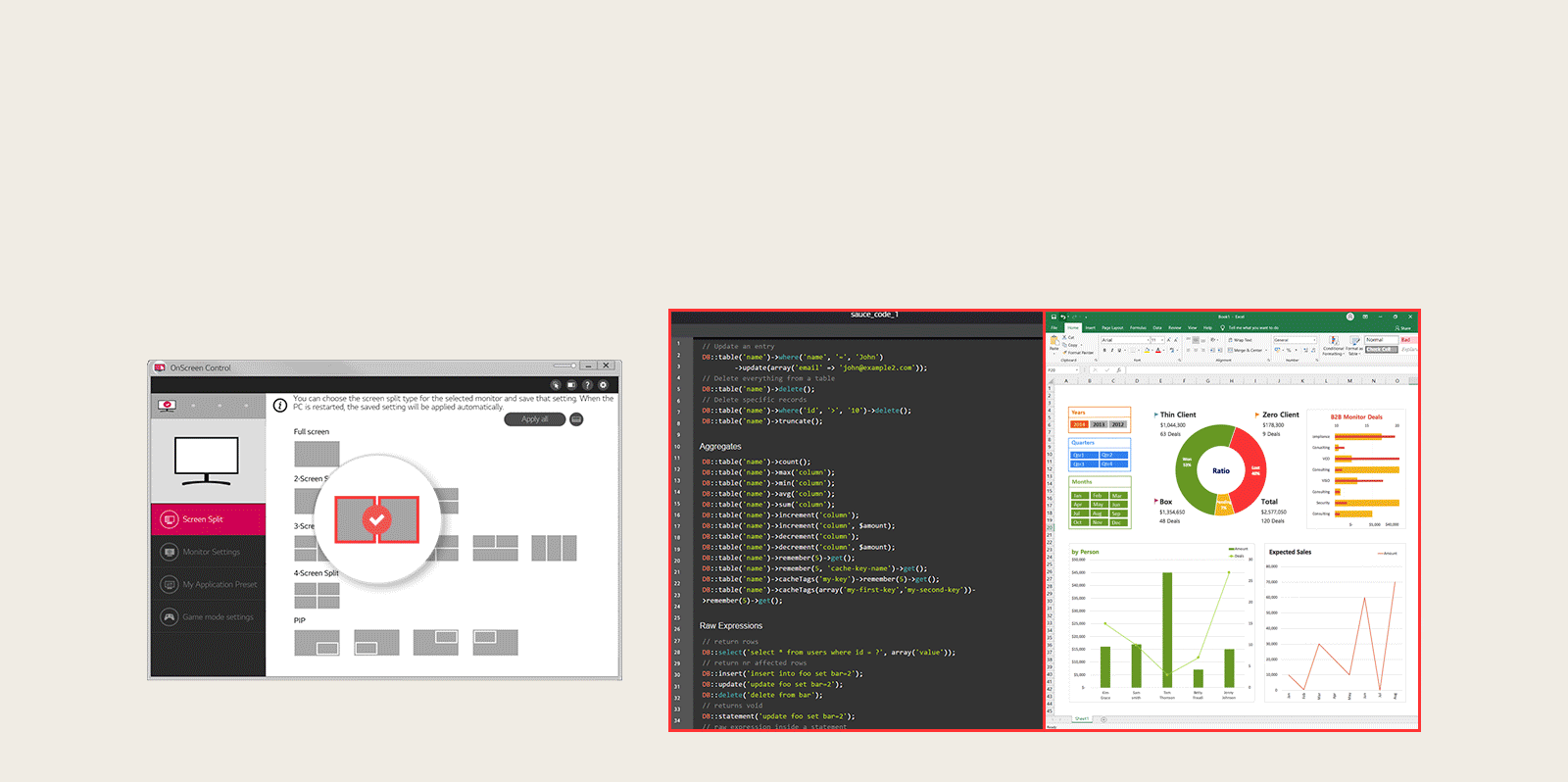Toggle the Qtr2 quarter slicer button
Viewport: 1568px width, 782px height.
tap(1113, 455)
